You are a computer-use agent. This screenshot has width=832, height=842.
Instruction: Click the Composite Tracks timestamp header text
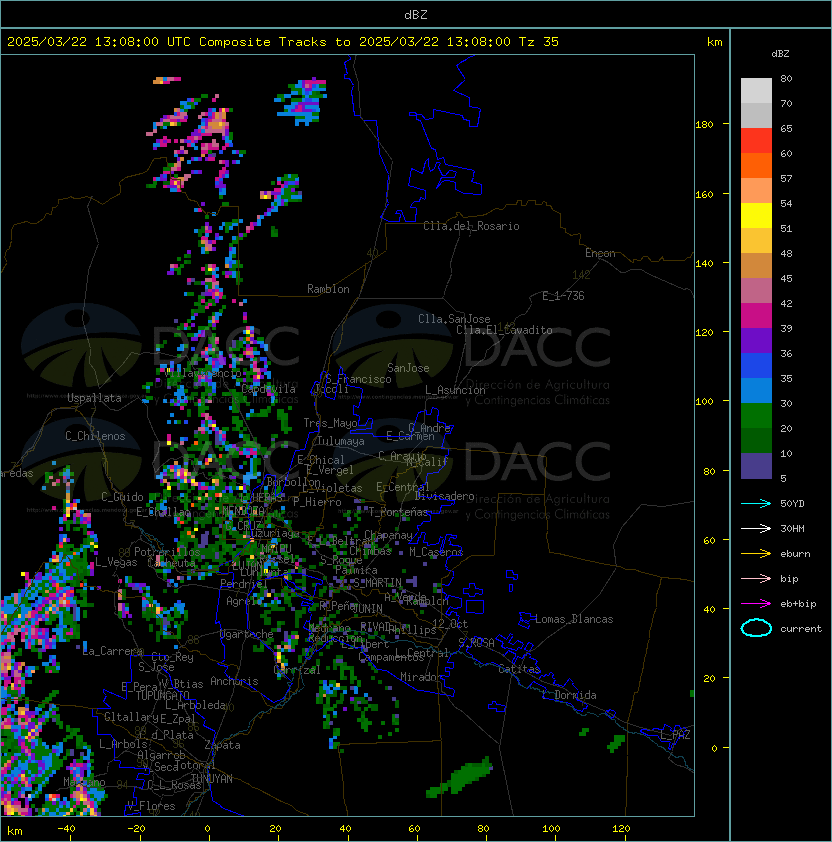click(x=283, y=42)
